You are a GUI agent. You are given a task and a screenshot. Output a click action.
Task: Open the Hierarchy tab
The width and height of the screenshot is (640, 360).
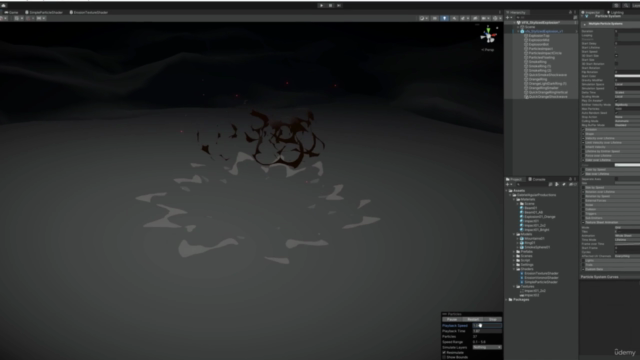[x=516, y=12]
